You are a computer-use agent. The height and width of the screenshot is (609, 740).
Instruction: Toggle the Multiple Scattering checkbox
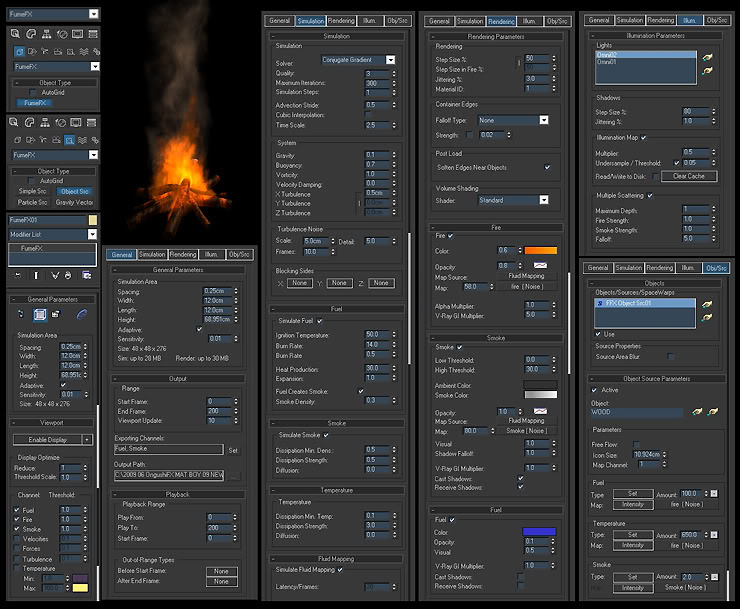pos(650,195)
